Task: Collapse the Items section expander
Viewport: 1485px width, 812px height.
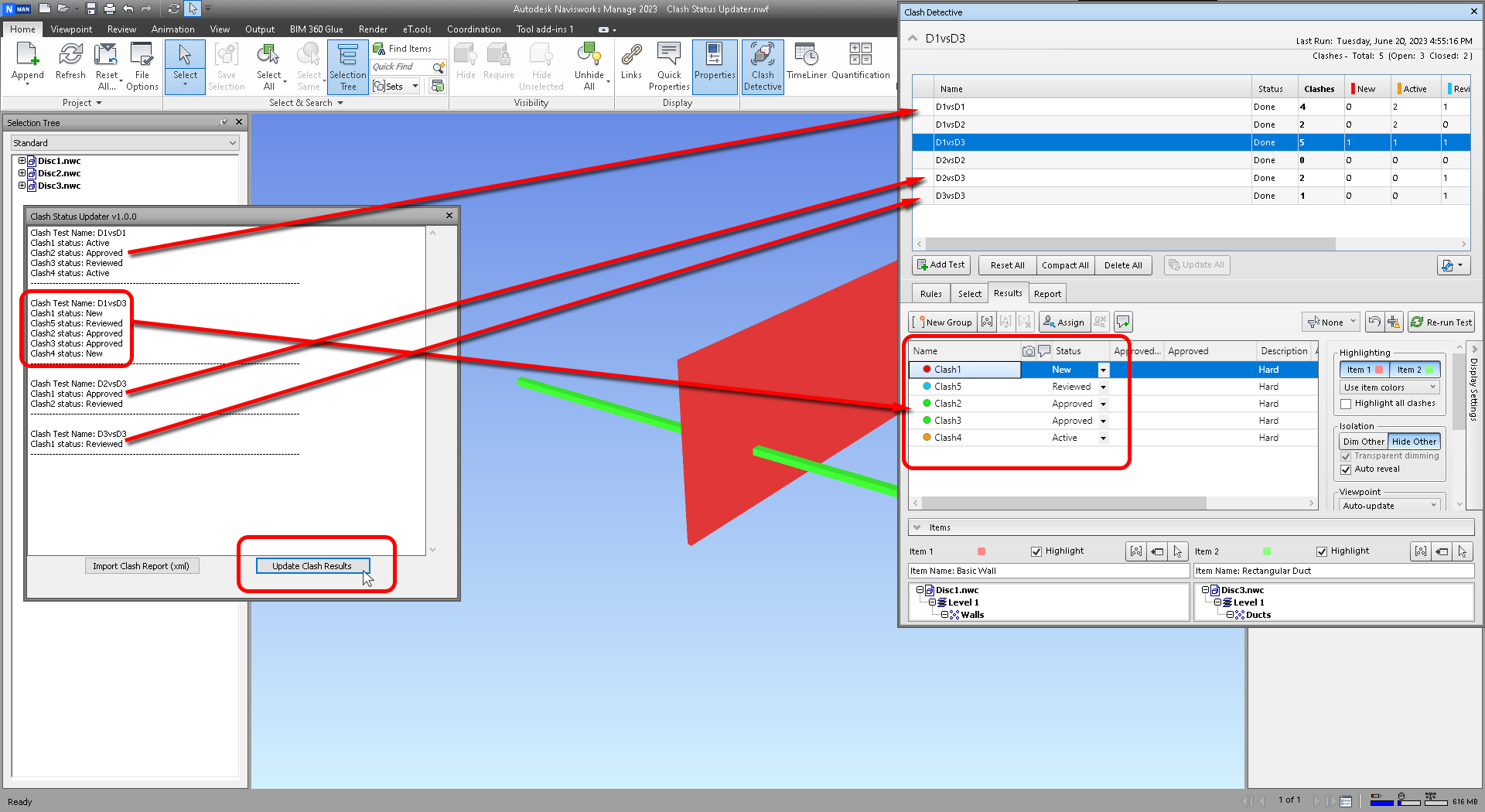Action: click(x=917, y=527)
